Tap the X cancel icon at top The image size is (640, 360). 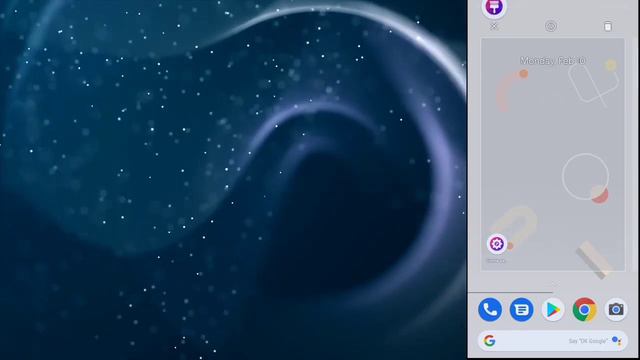494,27
